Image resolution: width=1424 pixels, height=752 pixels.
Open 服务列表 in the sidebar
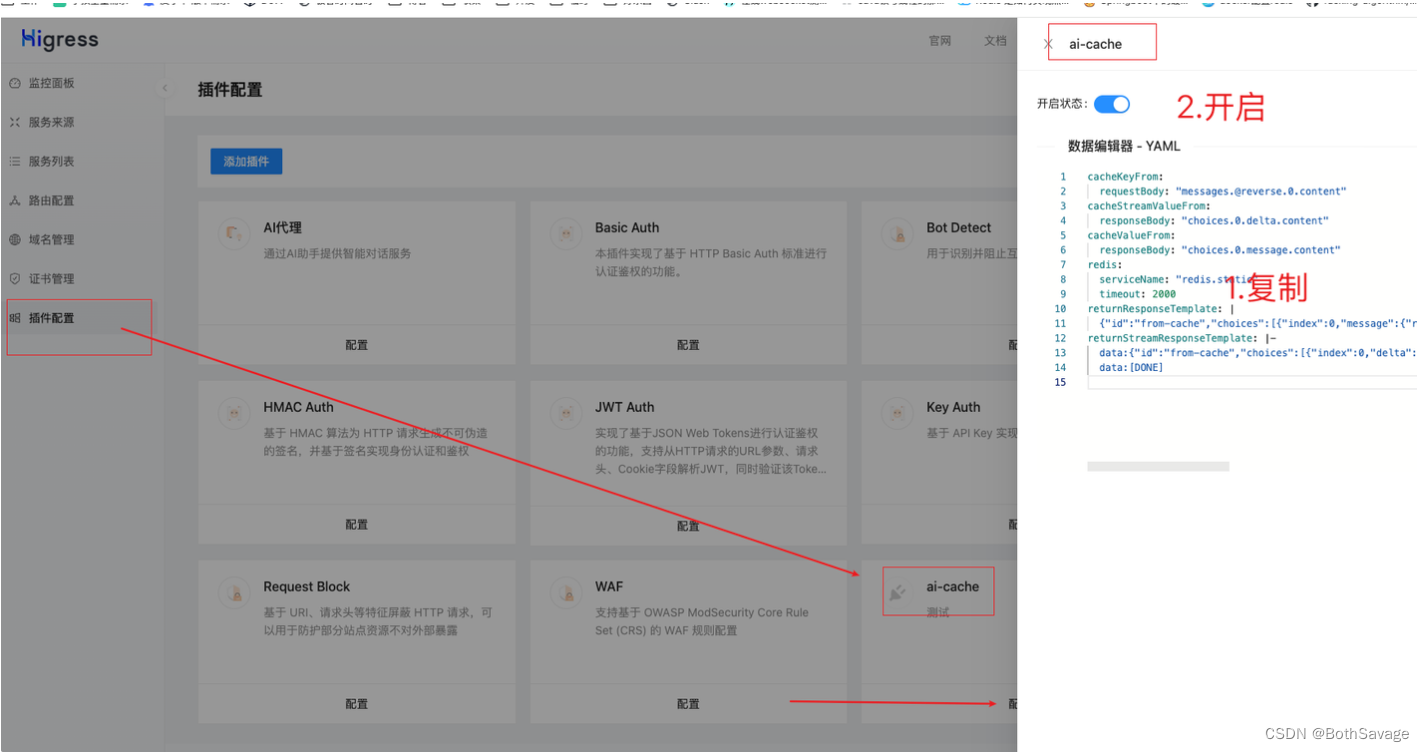click(x=51, y=161)
